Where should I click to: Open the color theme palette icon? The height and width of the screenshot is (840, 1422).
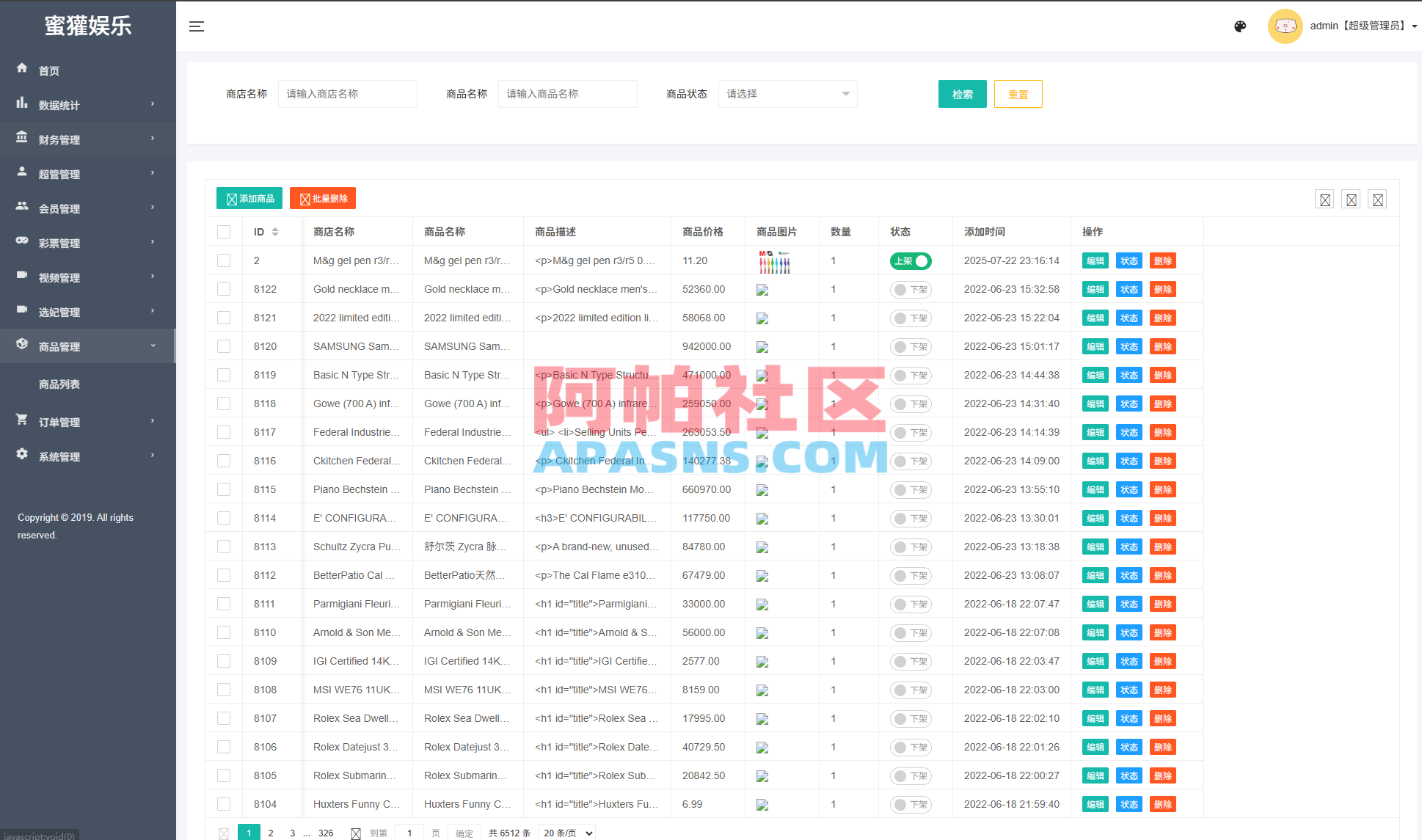pos(1240,26)
